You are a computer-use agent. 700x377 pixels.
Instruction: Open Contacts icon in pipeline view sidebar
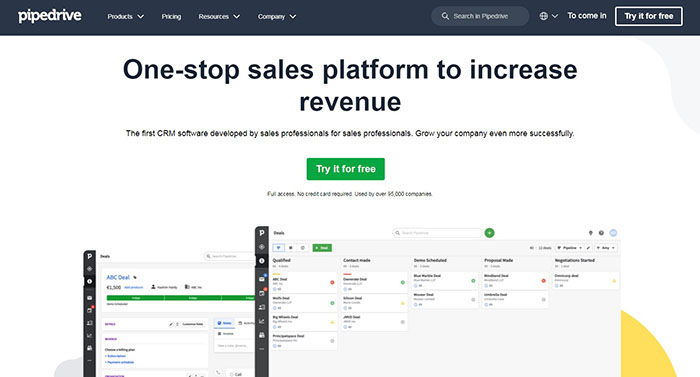[262, 307]
